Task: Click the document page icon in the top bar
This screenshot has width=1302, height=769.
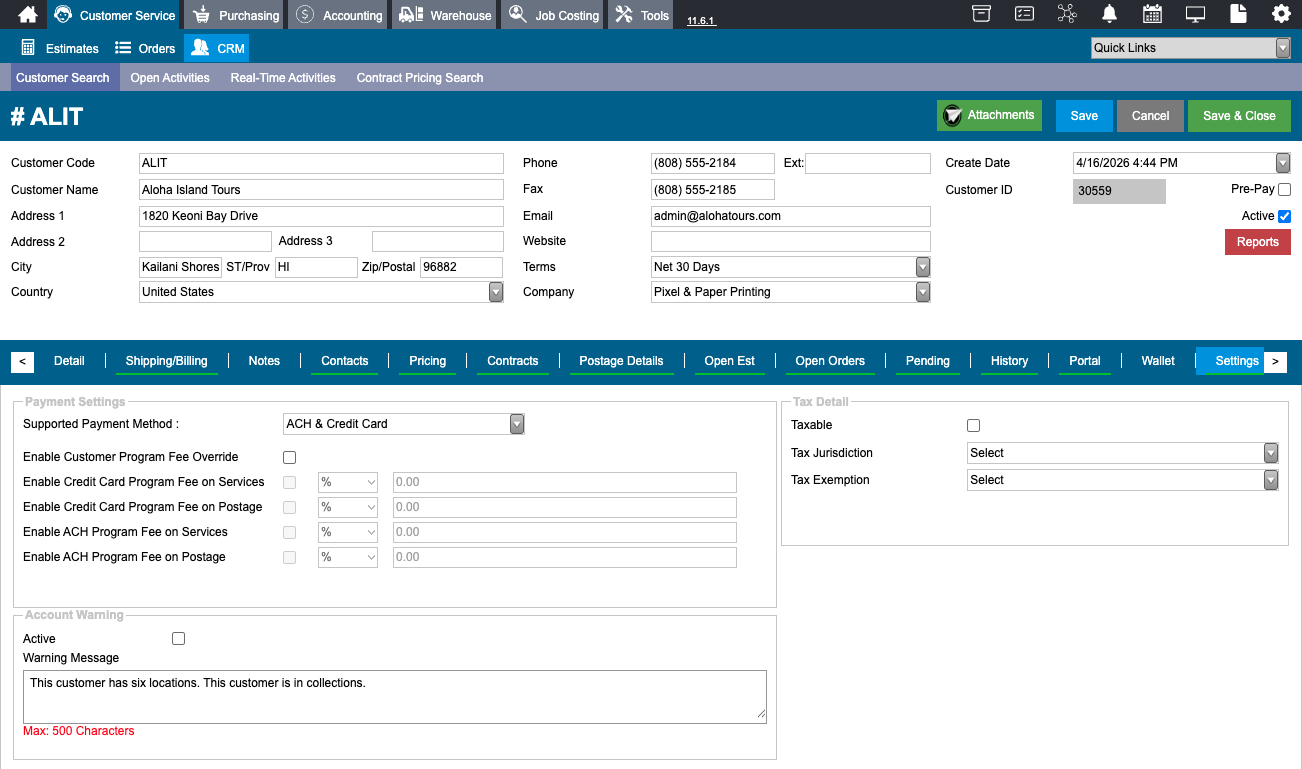Action: 1238,14
